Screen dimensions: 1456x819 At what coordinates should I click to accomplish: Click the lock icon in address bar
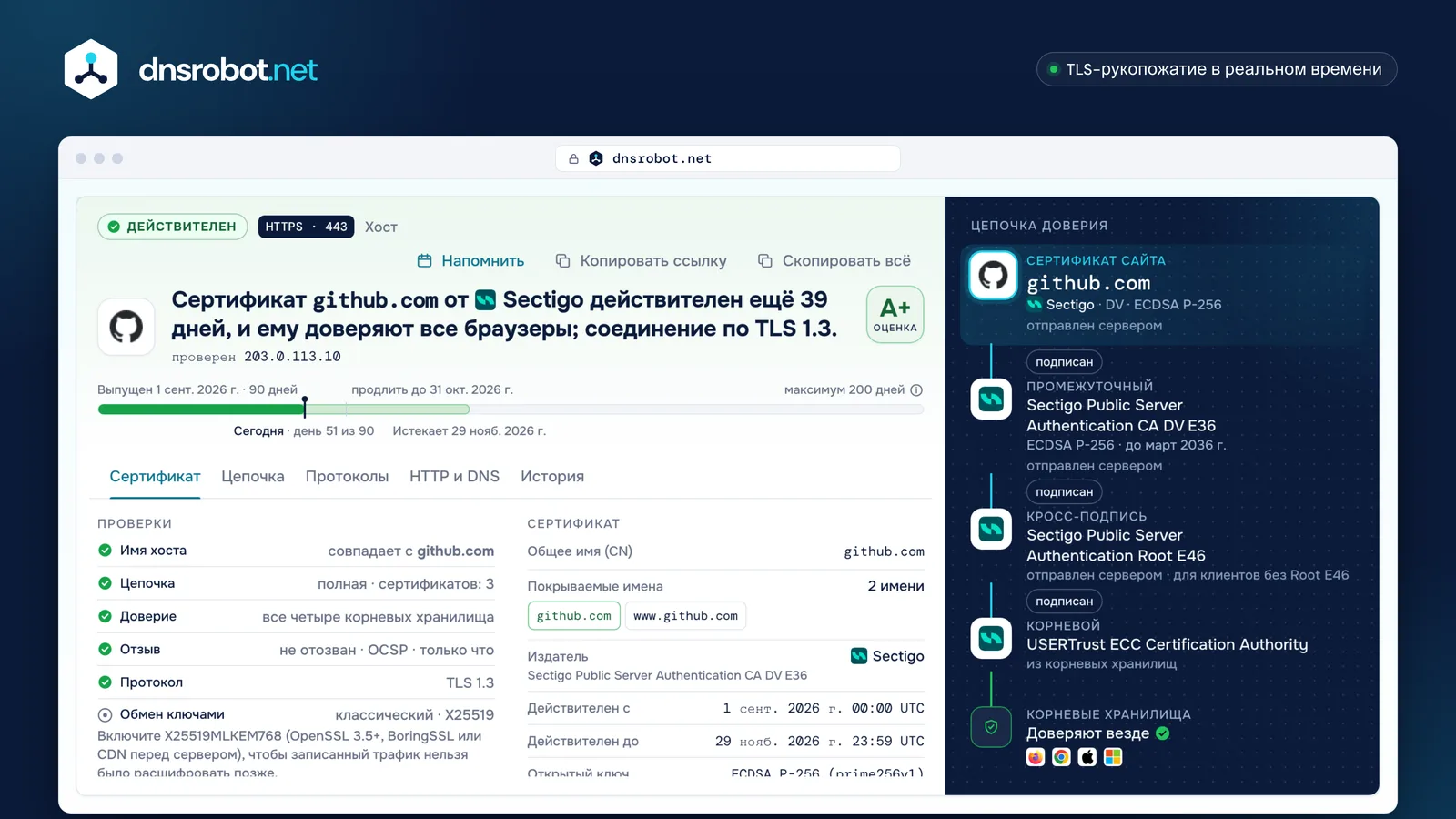pyautogui.click(x=573, y=158)
